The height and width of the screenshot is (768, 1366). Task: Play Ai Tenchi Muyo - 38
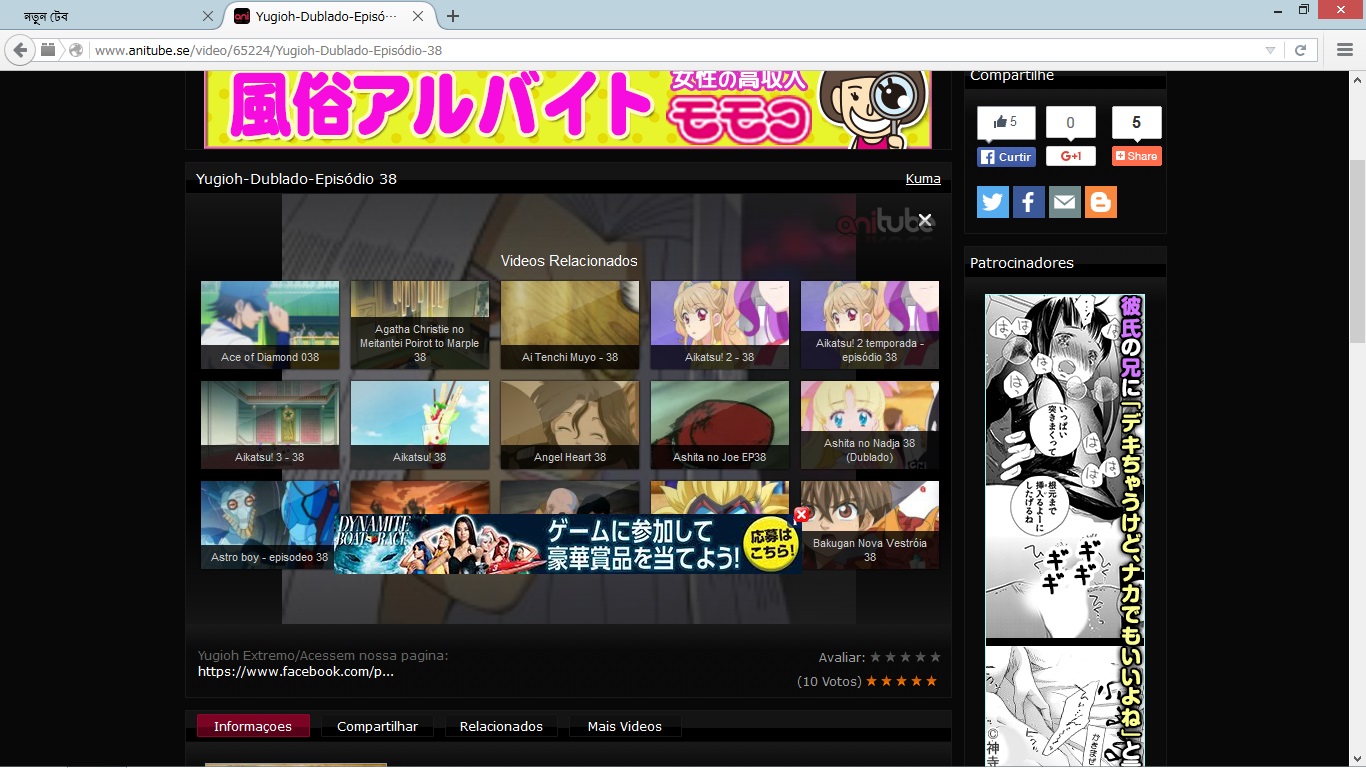pos(570,325)
